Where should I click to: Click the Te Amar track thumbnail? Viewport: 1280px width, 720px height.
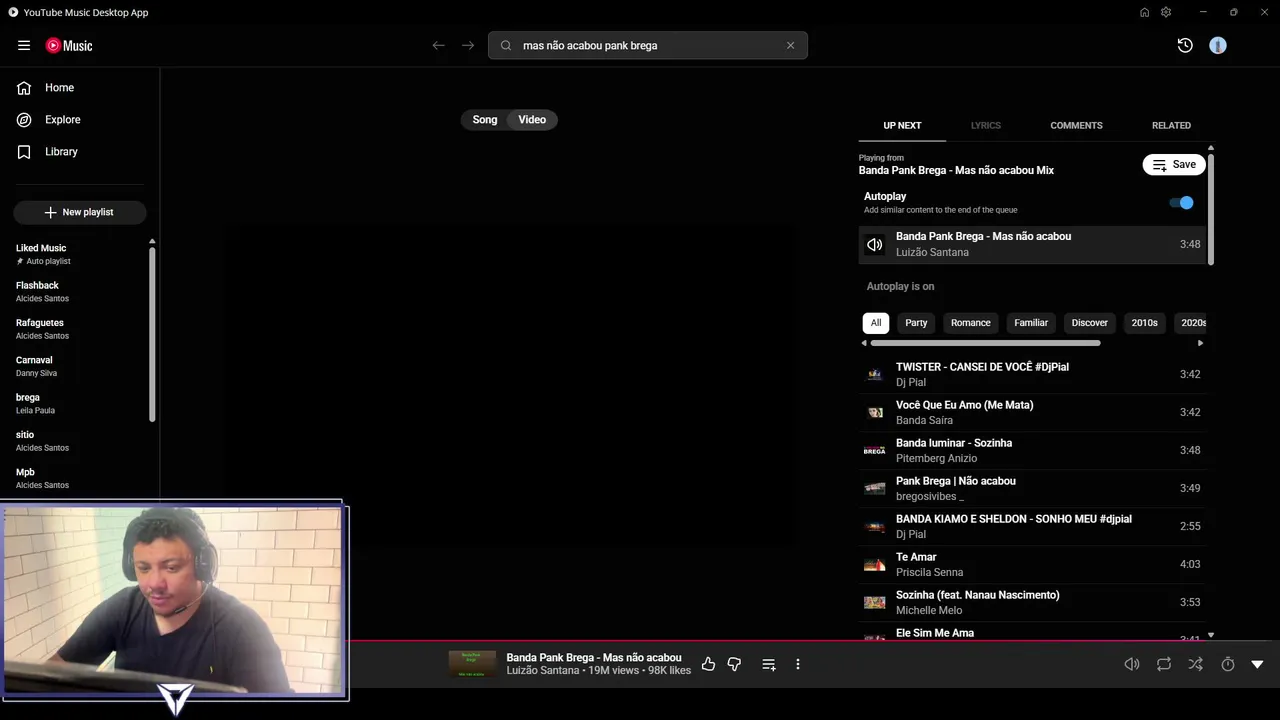[x=875, y=565]
